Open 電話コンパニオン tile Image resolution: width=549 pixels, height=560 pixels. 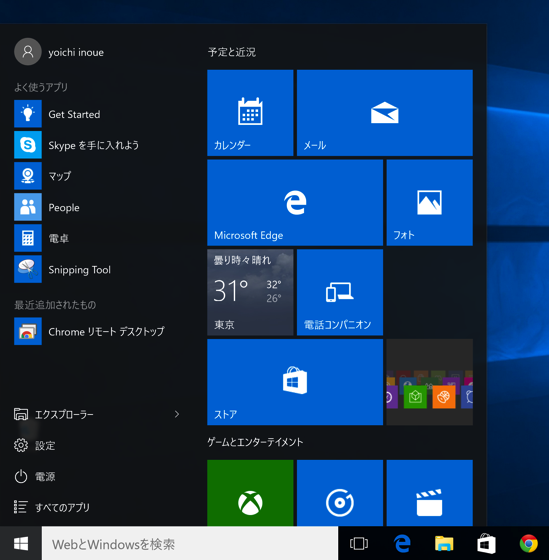(340, 292)
